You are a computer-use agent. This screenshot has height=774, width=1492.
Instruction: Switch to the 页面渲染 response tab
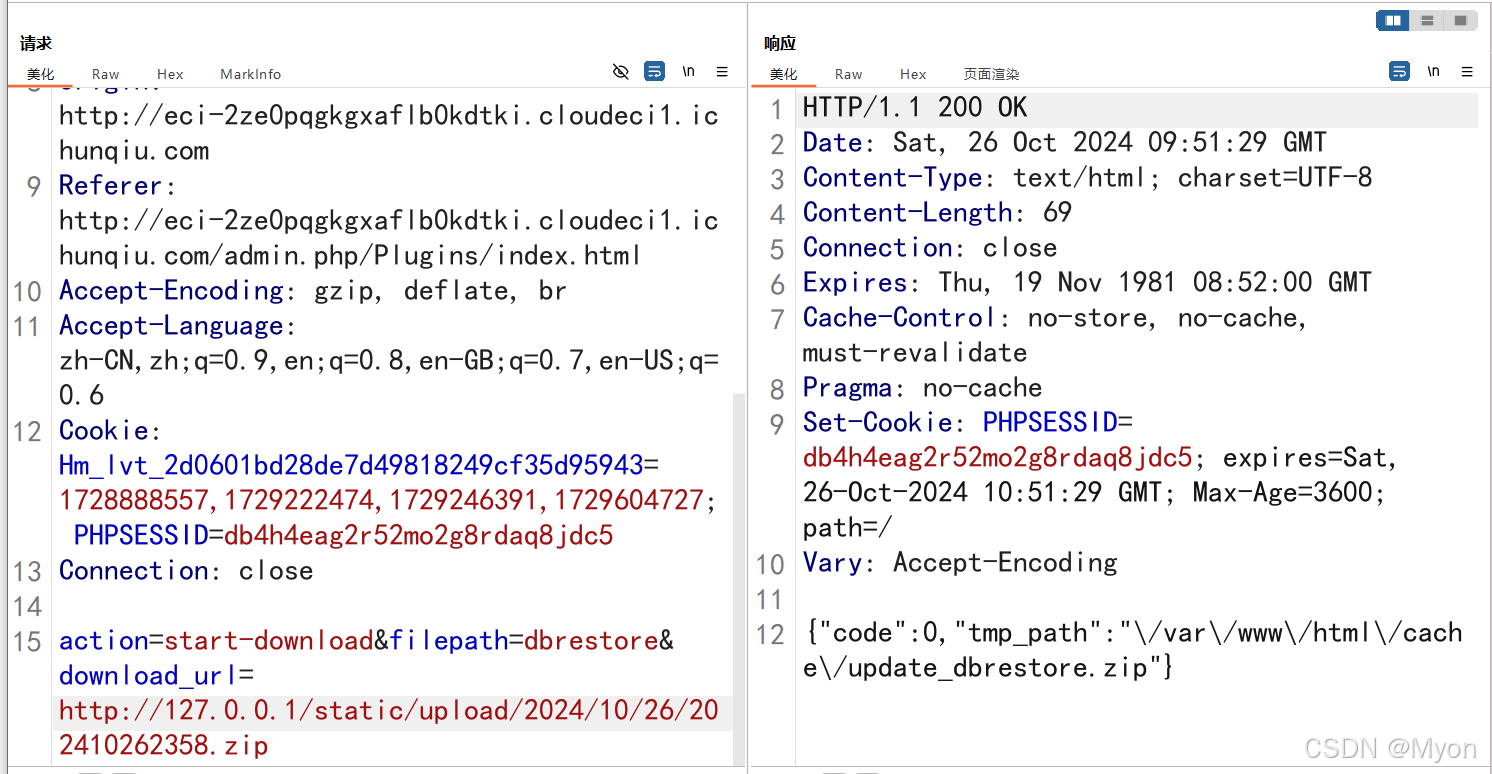point(991,74)
